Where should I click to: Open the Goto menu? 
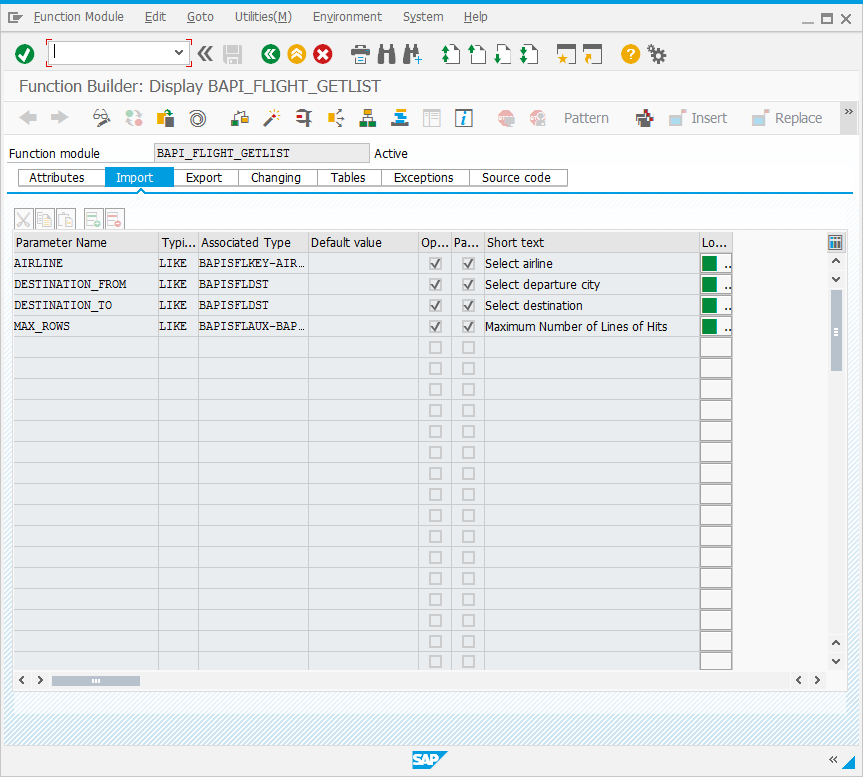(x=200, y=17)
